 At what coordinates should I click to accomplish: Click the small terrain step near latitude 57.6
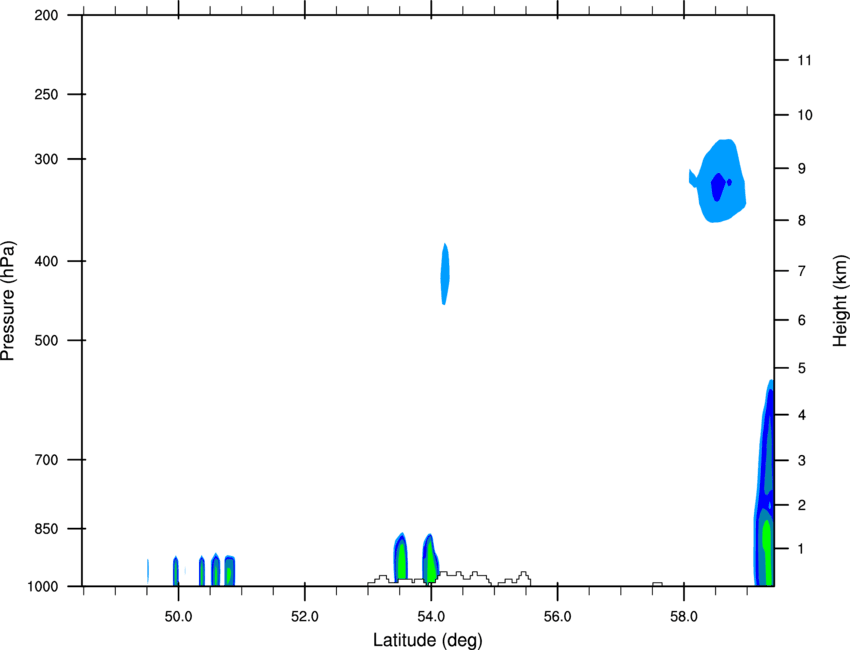point(657,584)
